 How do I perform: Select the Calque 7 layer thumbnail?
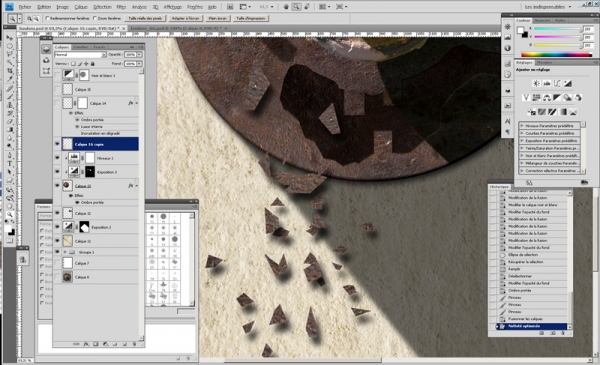pos(67,263)
